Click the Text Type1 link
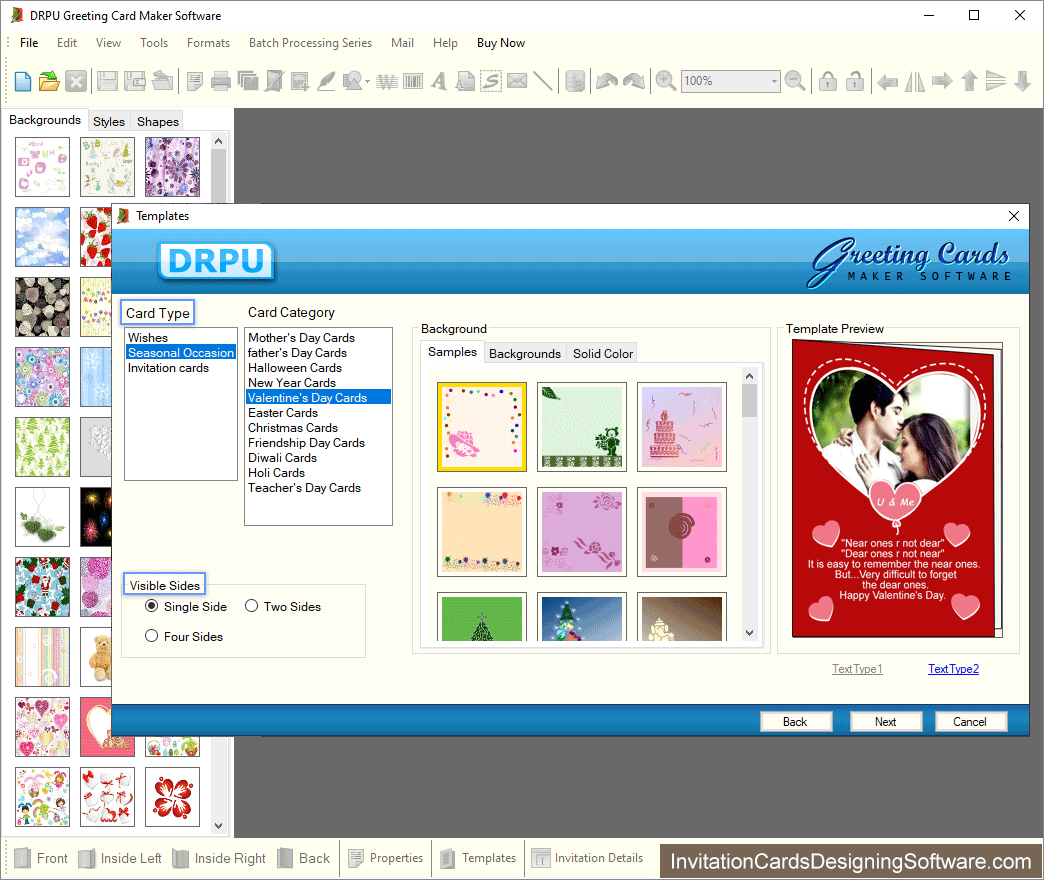 (857, 669)
